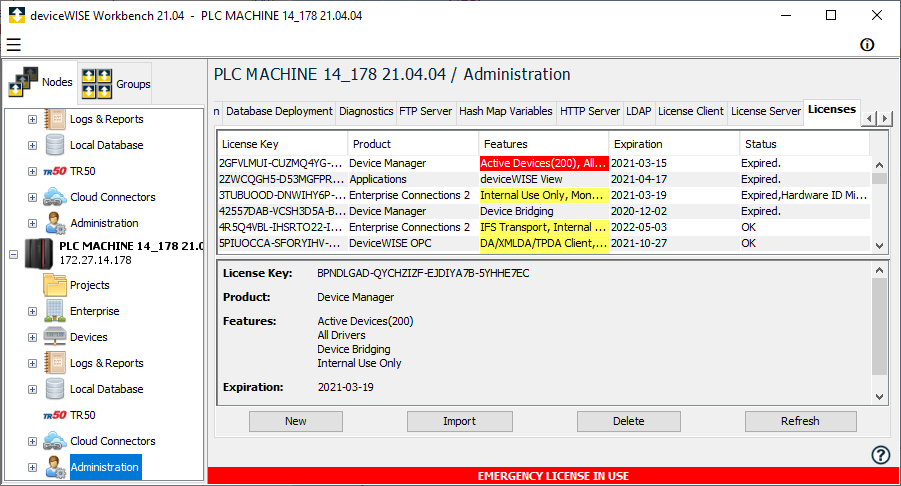Select the DeviceWISE OPC product cell
Image resolution: width=901 pixels, height=486 pixels.
point(413,244)
